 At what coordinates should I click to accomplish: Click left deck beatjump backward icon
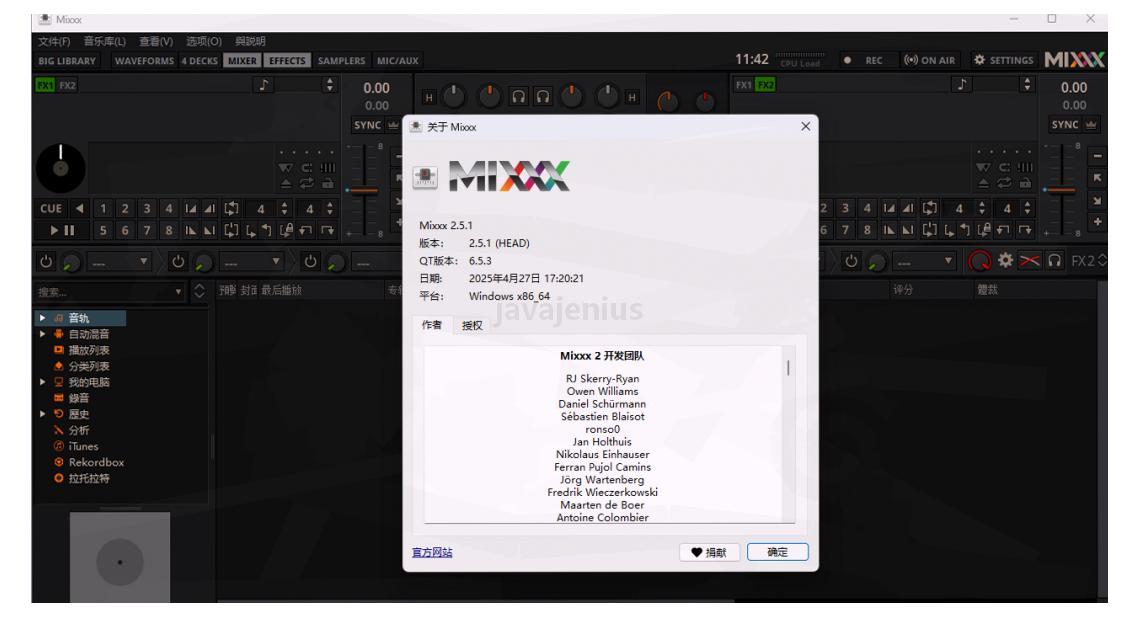coord(307,230)
